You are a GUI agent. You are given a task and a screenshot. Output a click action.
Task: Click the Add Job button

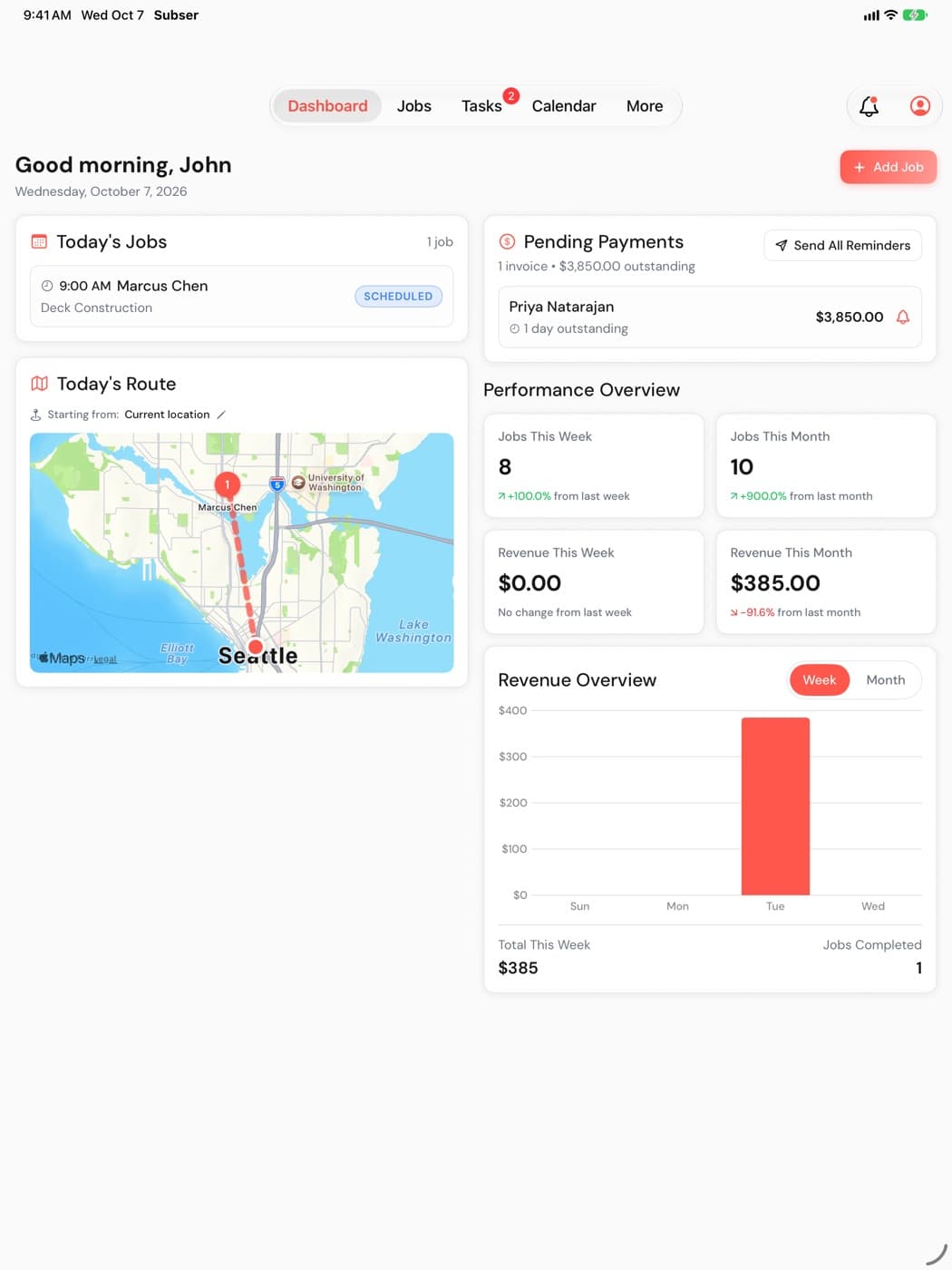coord(888,167)
